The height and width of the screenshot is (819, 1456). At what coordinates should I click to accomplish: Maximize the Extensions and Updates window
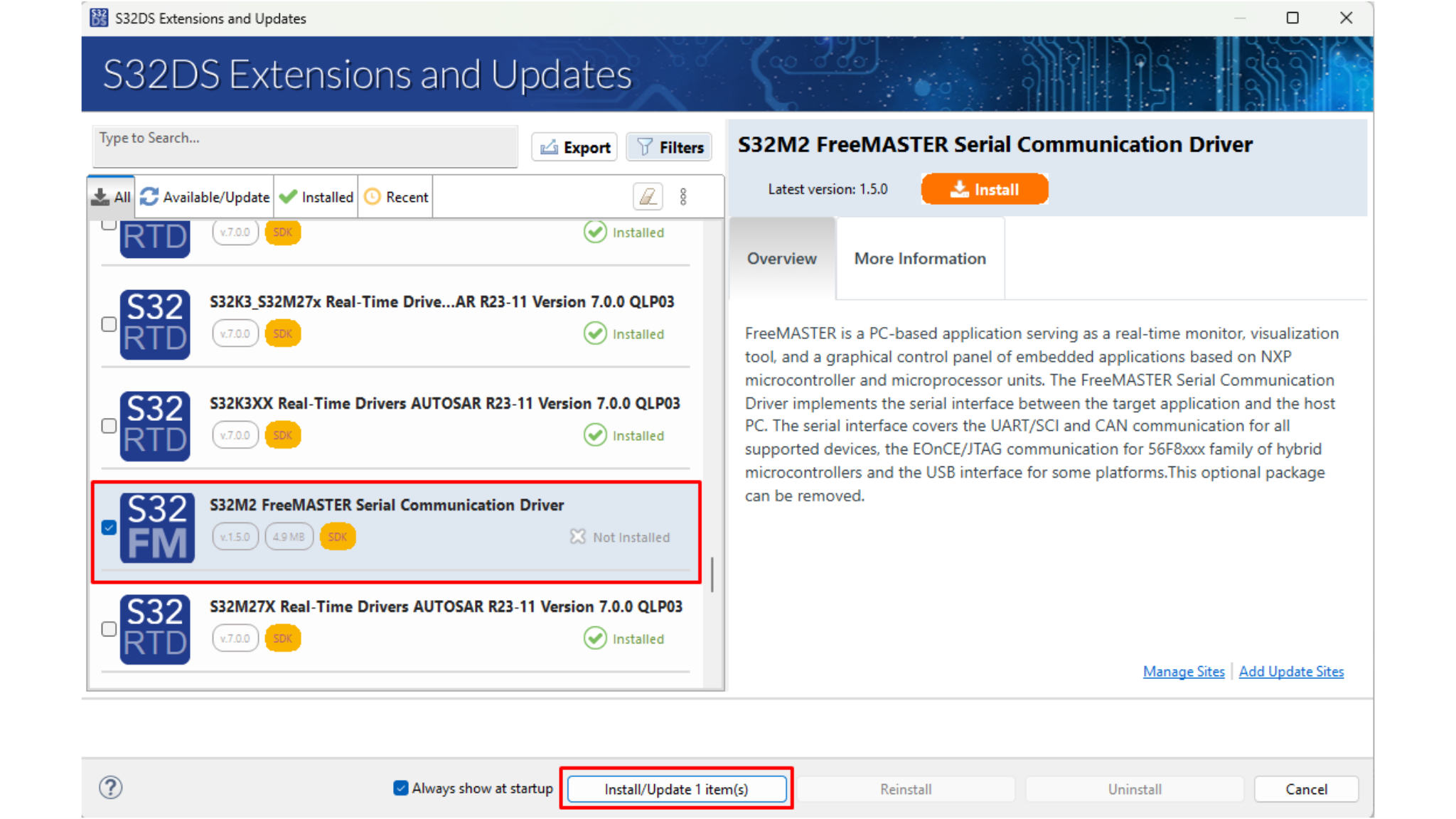coord(1292,18)
